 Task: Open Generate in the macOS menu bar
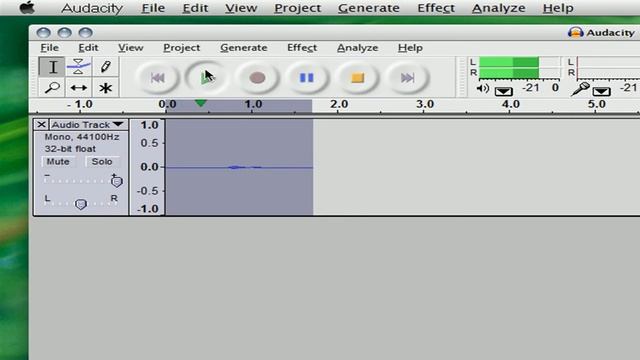coord(369,8)
